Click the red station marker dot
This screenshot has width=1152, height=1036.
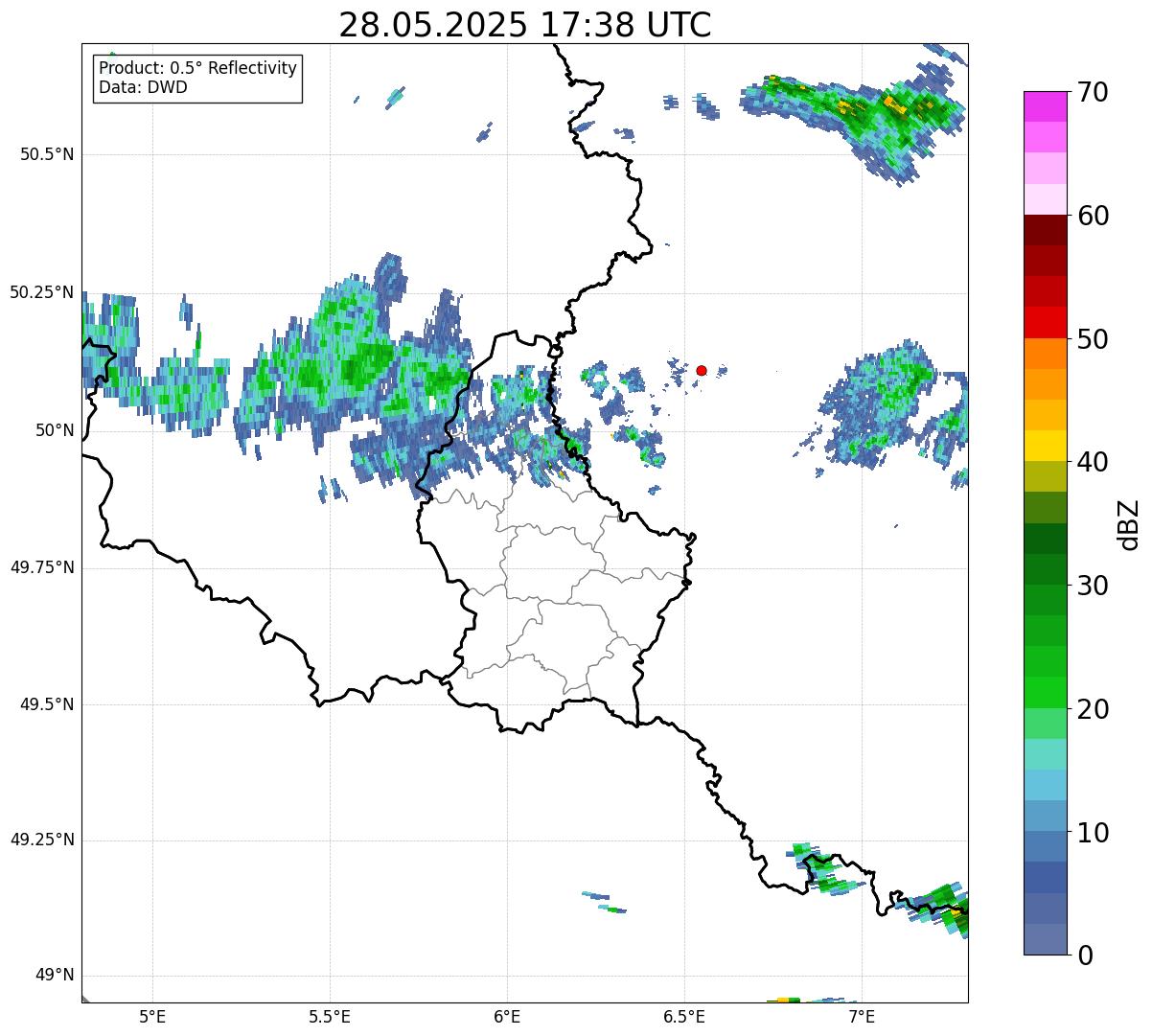[702, 370]
